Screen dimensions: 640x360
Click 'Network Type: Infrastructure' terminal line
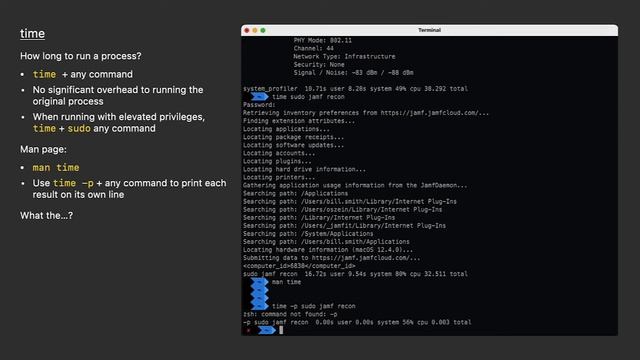(344, 57)
